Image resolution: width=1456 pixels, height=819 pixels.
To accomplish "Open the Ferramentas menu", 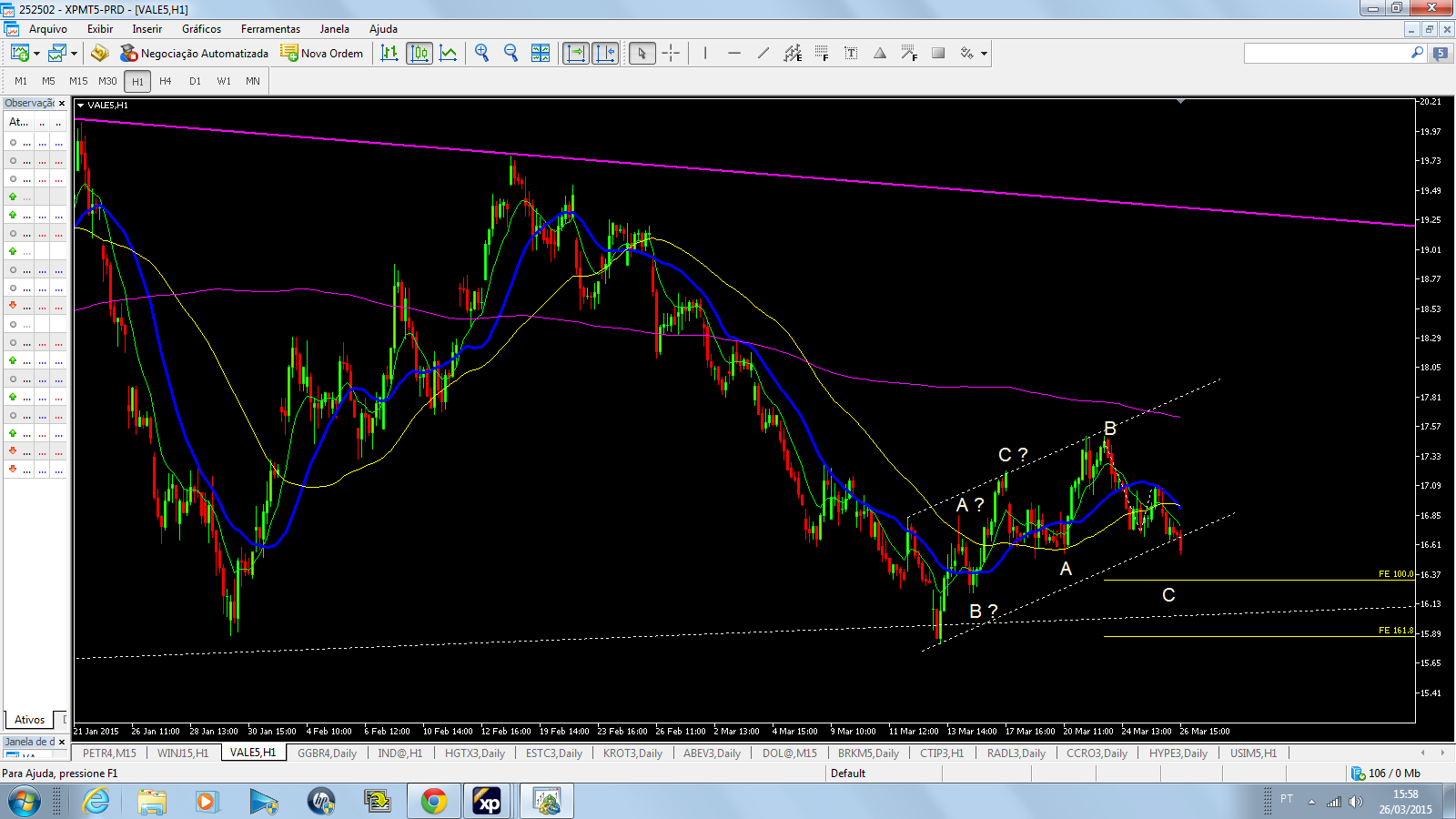I will point(271,29).
